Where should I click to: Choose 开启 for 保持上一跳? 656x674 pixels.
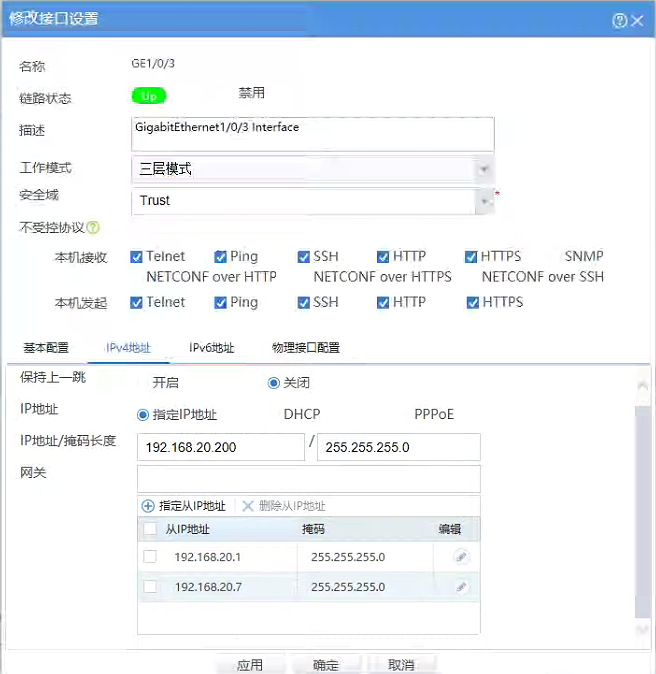coord(166,382)
